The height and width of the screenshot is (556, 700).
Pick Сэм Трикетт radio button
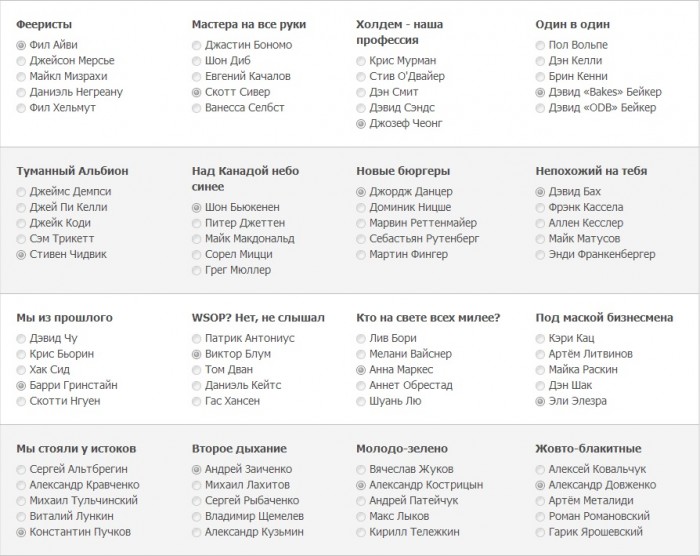pos(22,239)
